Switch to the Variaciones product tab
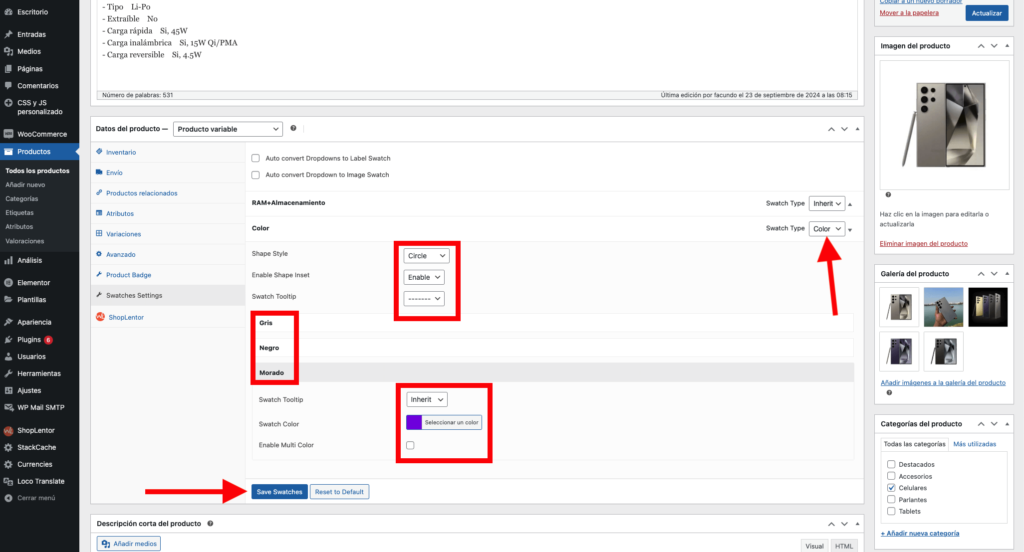Screen dimensions: 1024x552 click(x=123, y=234)
